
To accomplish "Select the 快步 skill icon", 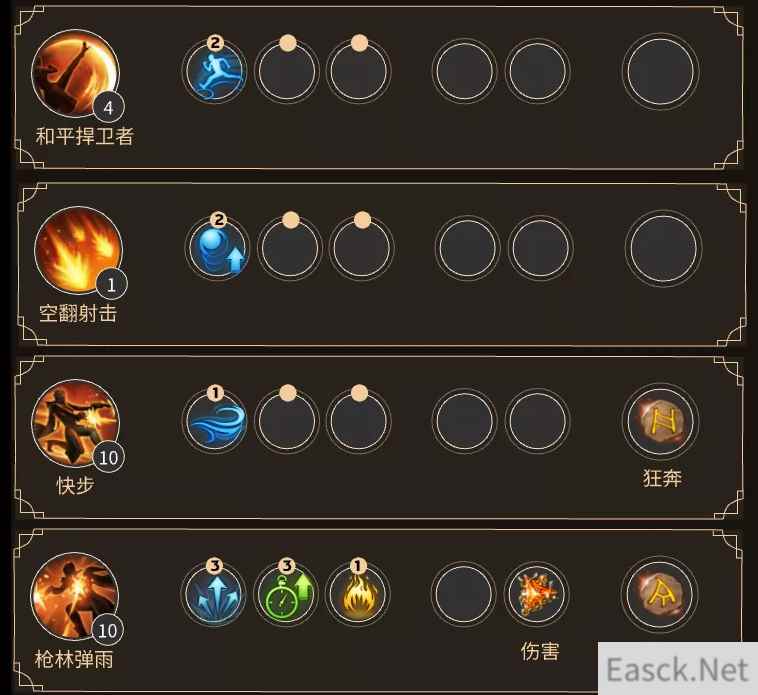I will (75, 423).
